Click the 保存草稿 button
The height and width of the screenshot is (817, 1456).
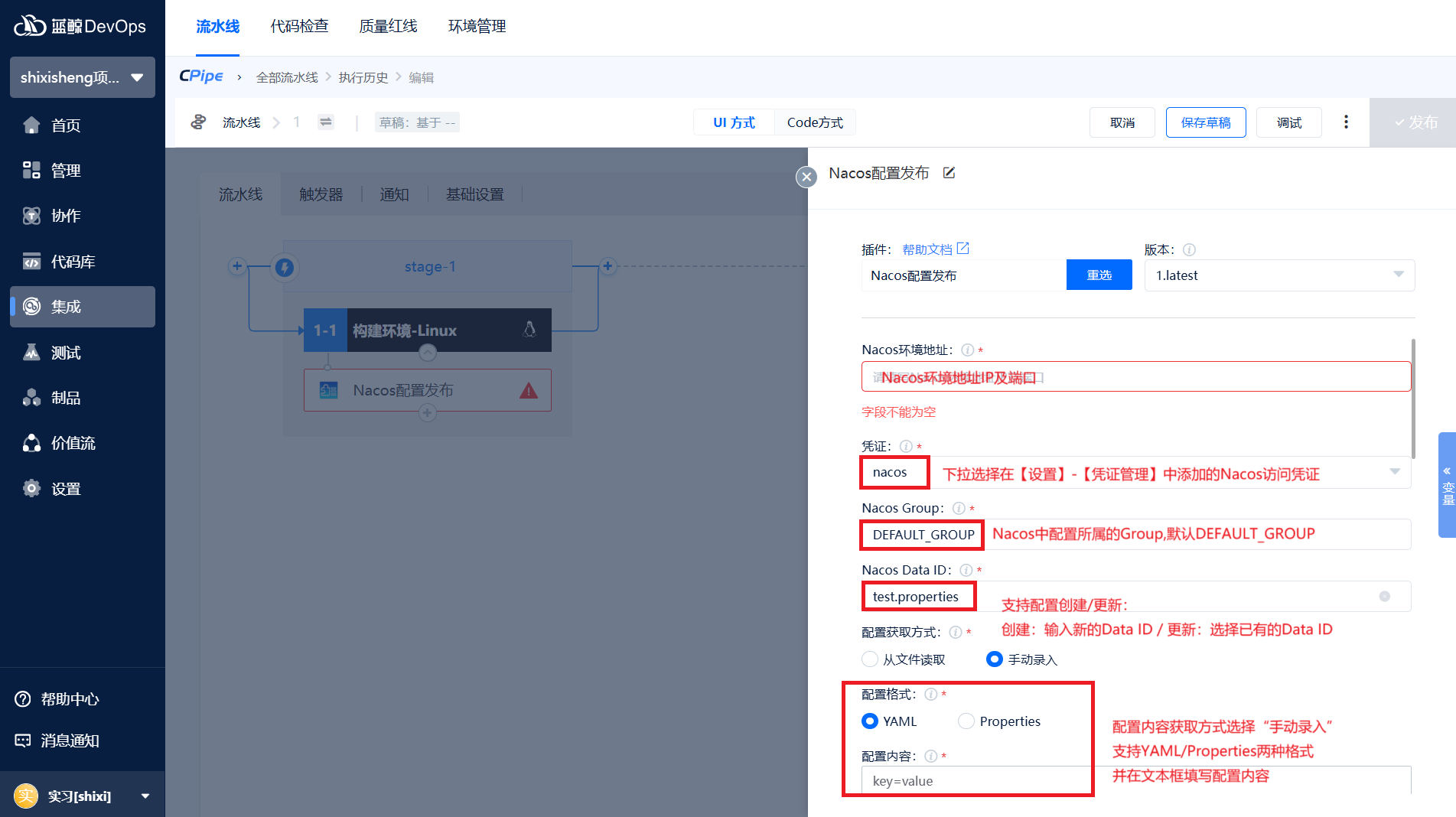click(1205, 122)
